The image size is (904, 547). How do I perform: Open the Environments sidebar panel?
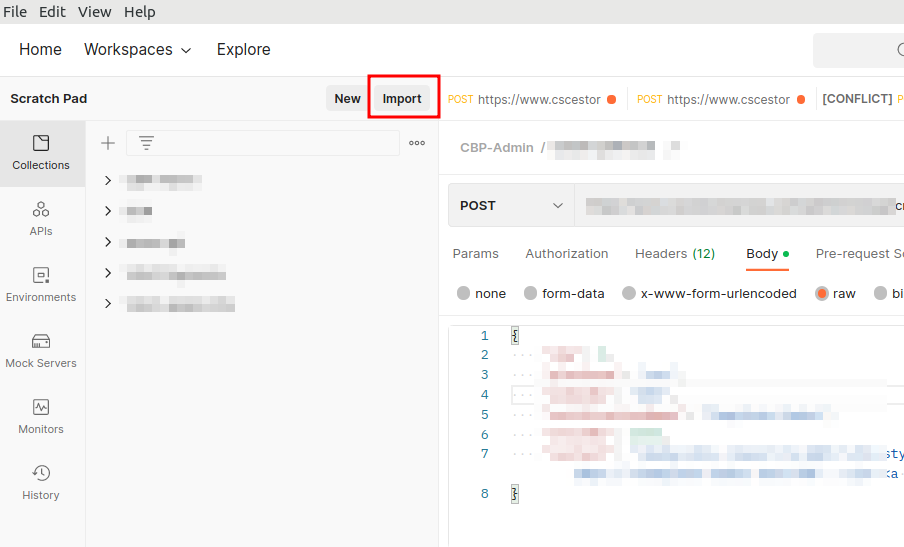[41, 285]
